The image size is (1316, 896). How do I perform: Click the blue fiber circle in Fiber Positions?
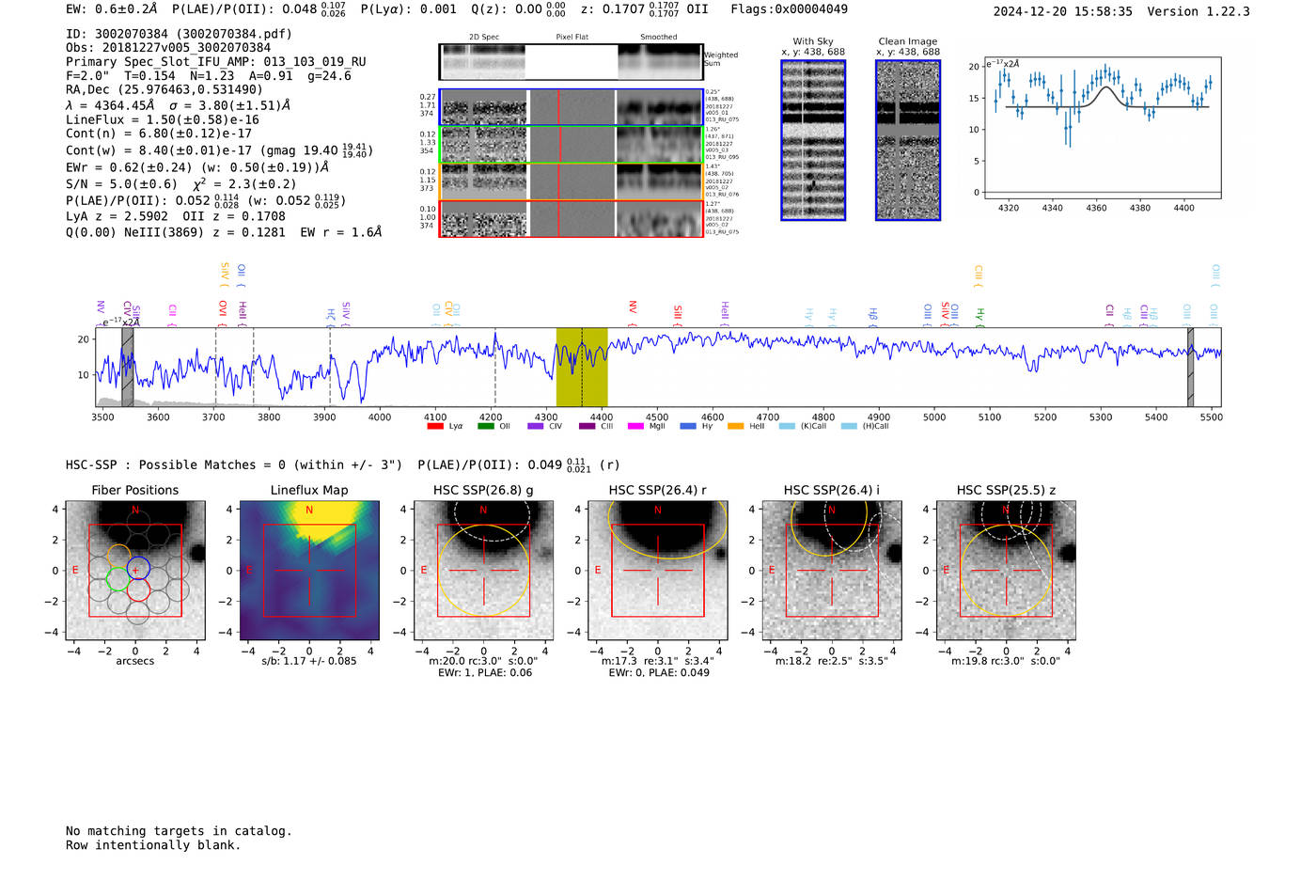tap(139, 568)
